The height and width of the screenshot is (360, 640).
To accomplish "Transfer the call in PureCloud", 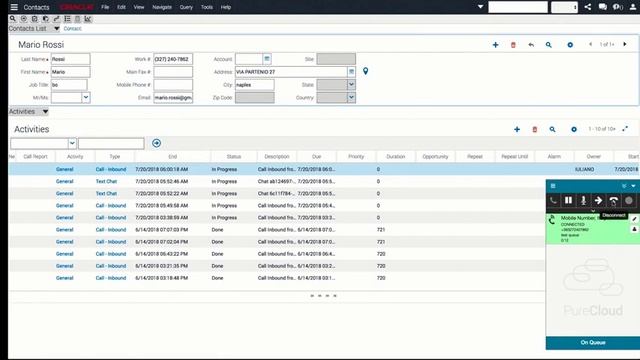I will pyautogui.click(x=598, y=200).
